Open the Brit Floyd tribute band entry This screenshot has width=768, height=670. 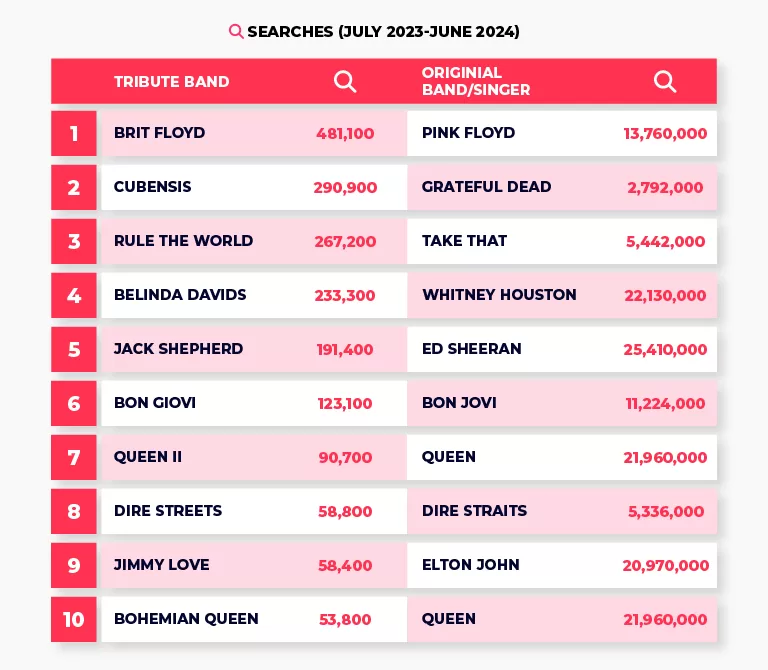(x=160, y=133)
